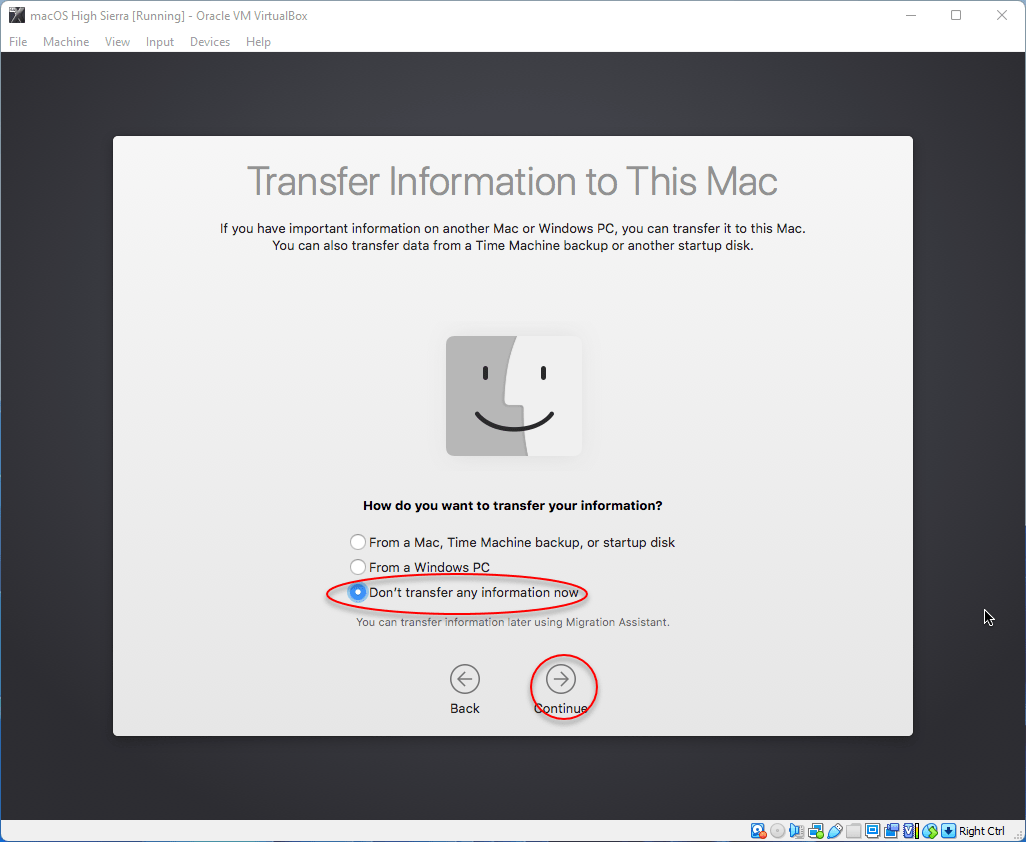Open the View menu
Image resolution: width=1026 pixels, height=842 pixels.
(x=117, y=42)
